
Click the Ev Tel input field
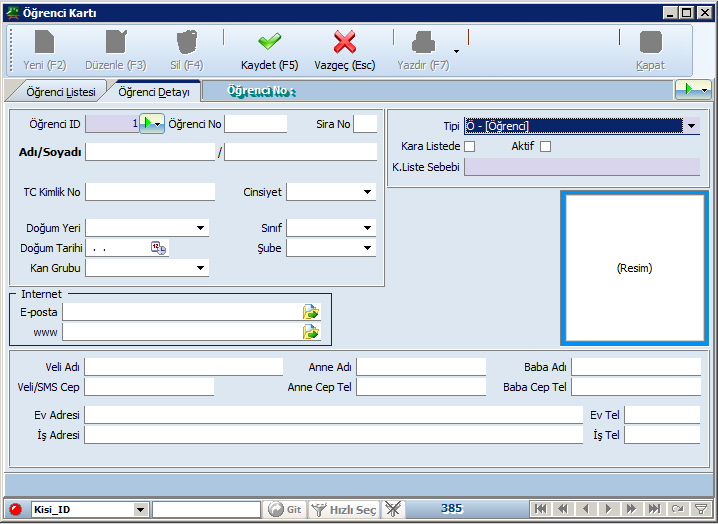tap(662, 415)
